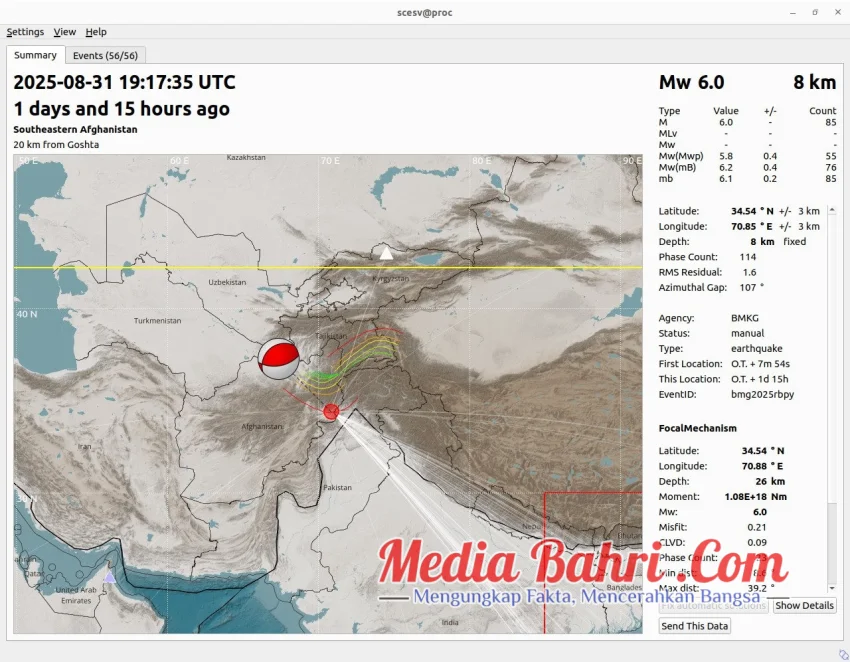Click the mb row value 6.1

726,179
